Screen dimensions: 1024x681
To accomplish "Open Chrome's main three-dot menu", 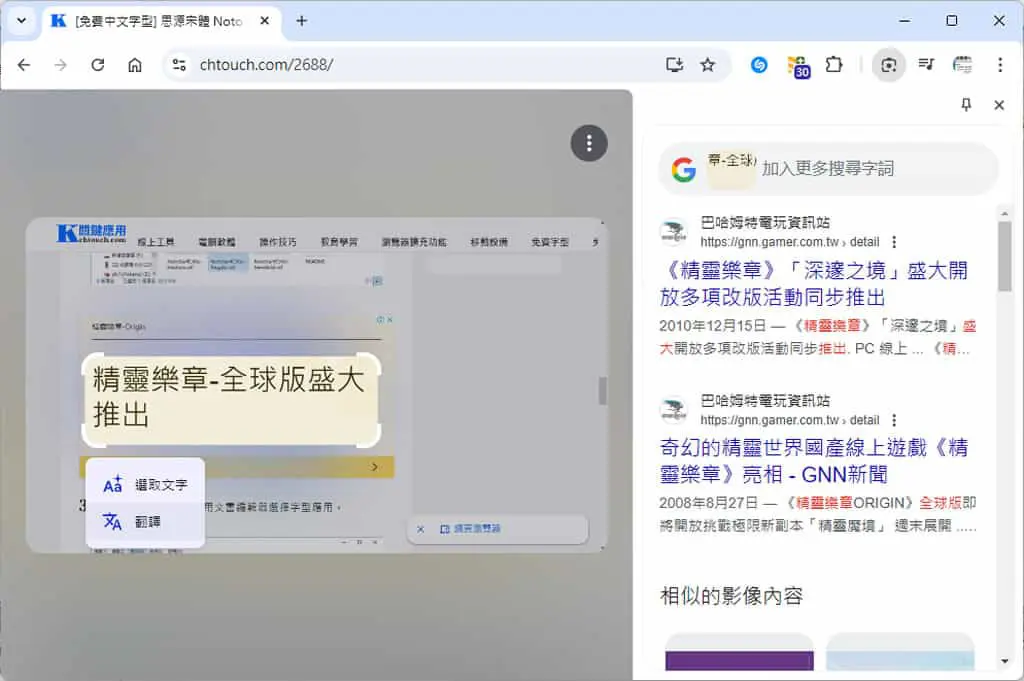I will coord(1000,65).
